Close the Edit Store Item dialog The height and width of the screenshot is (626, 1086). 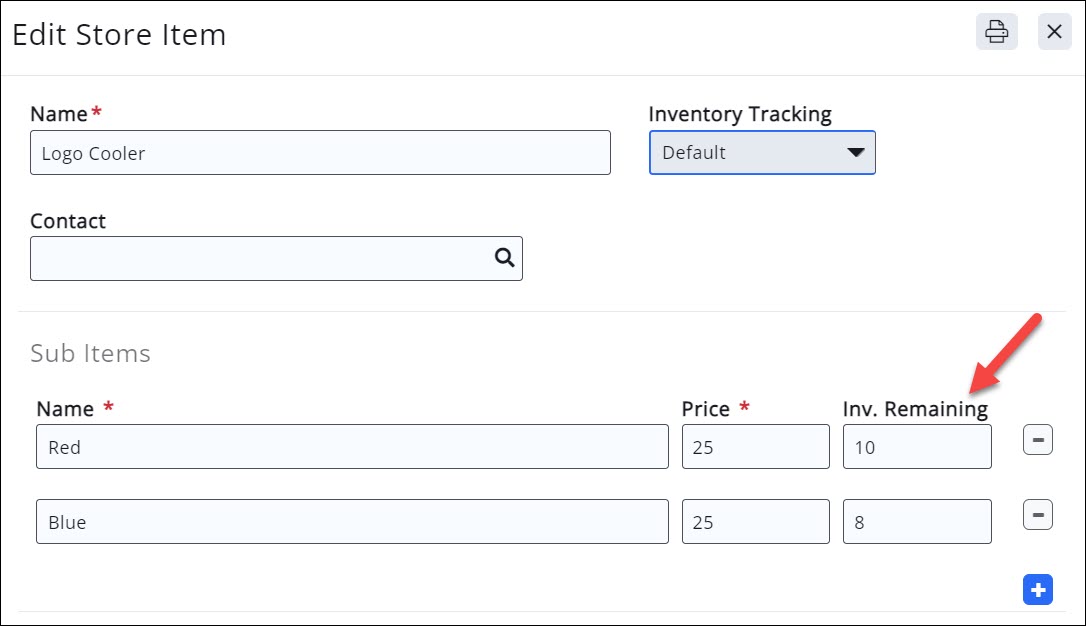click(x=1054, y=32)
